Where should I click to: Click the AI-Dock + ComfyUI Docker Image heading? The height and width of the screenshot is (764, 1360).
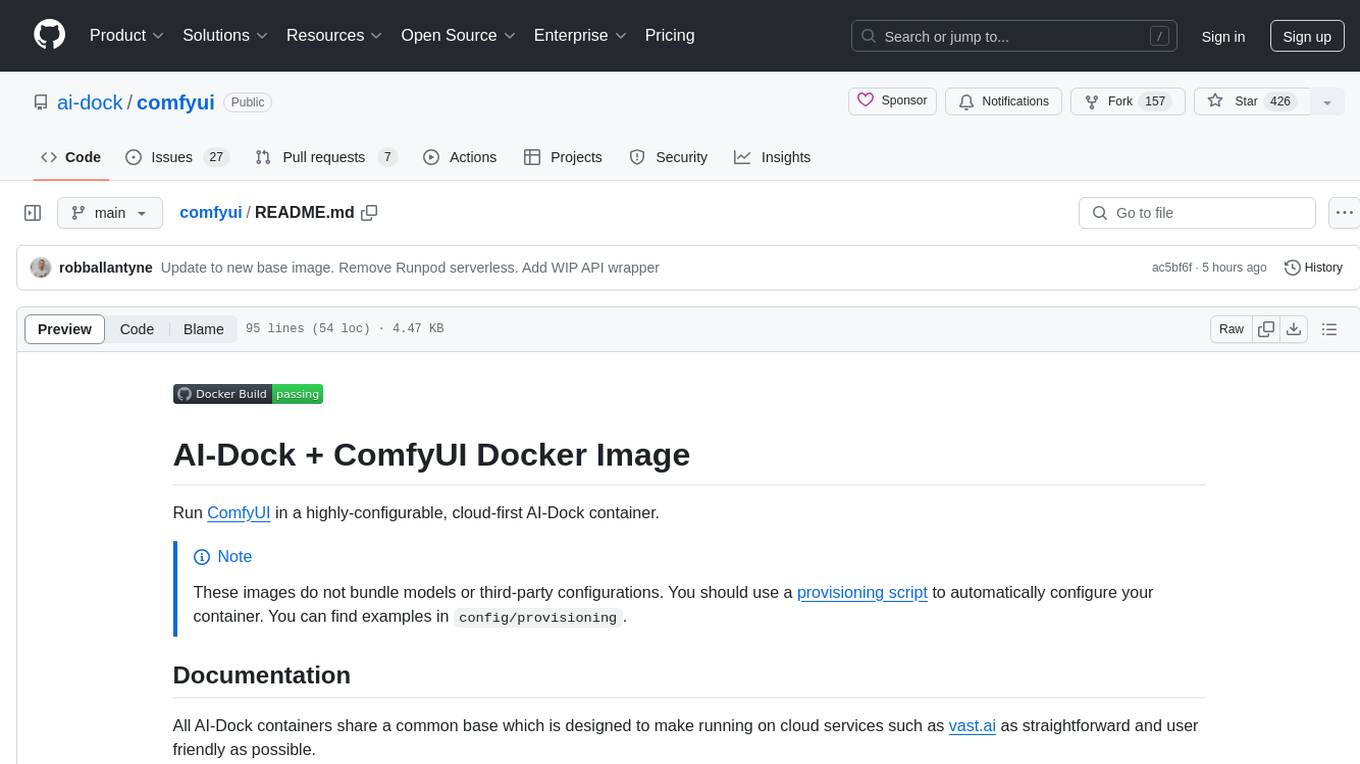[x=432, y=454]
